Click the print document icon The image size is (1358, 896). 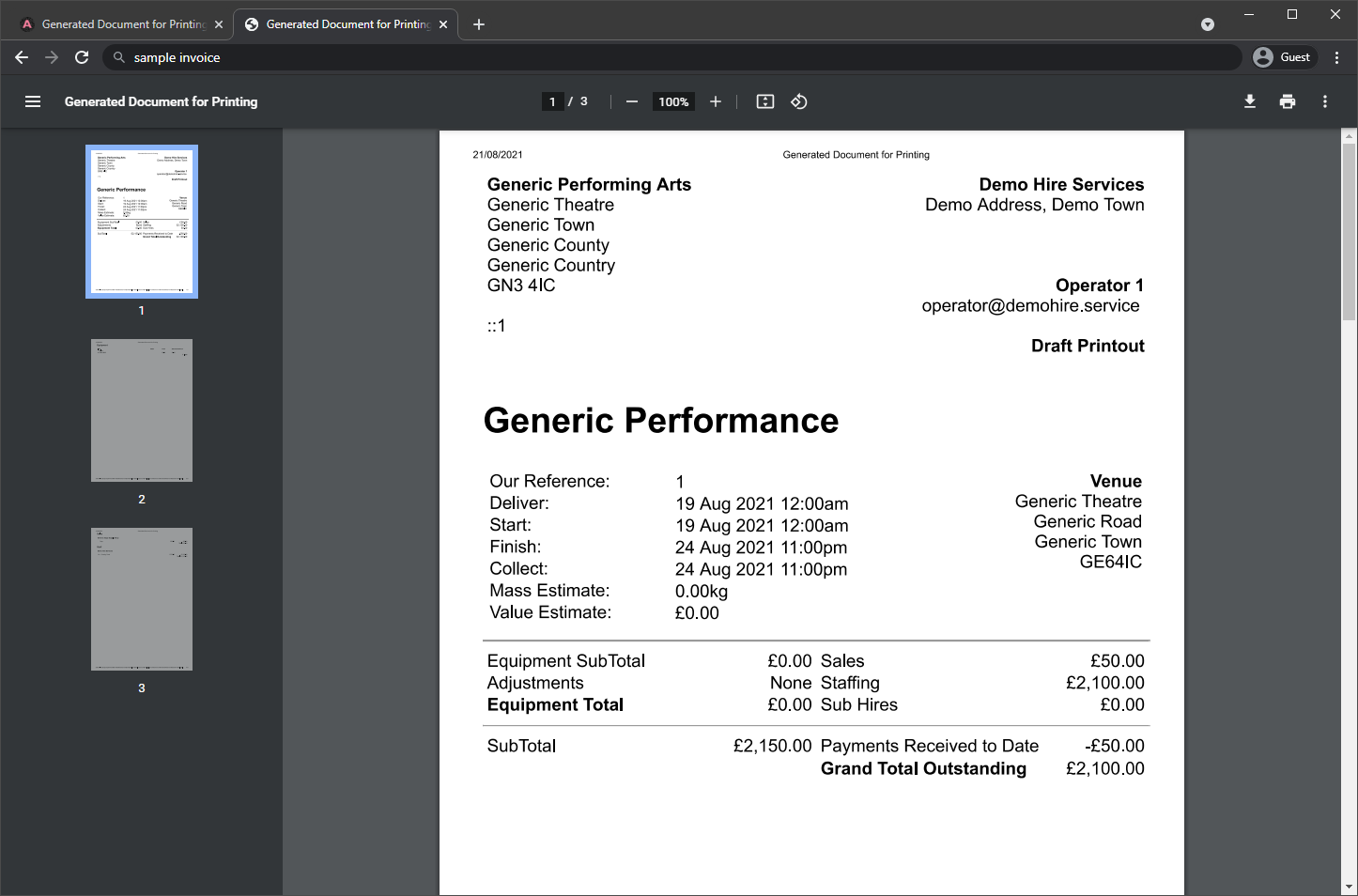[x=1288, y=101]
